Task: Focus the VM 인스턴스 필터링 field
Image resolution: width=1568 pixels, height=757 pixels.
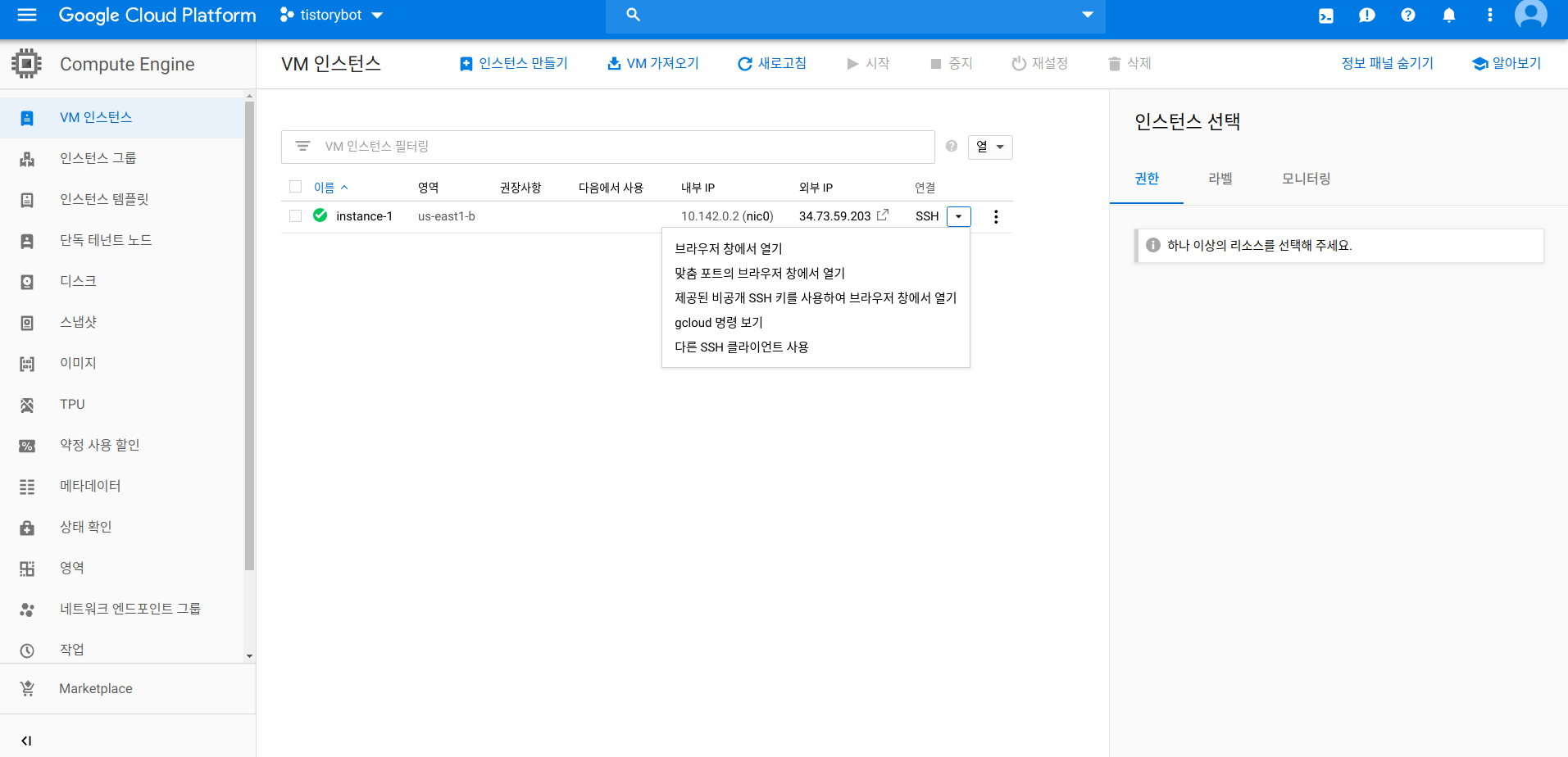Action: (608, 147)
